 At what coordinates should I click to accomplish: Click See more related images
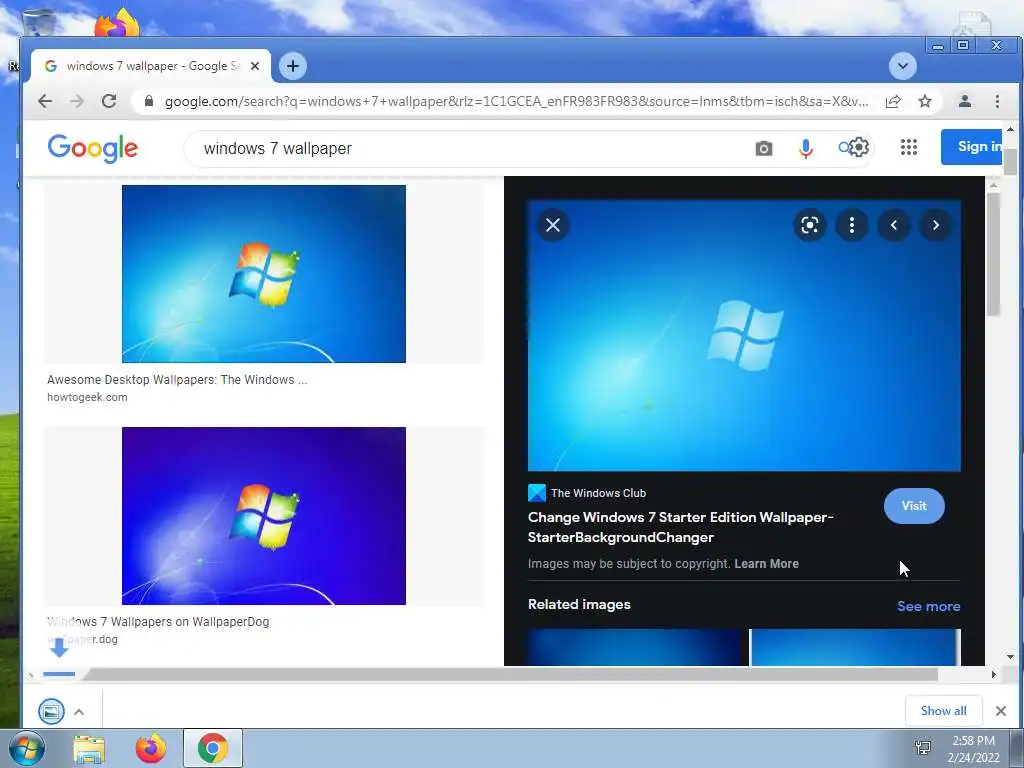[928, 606]
